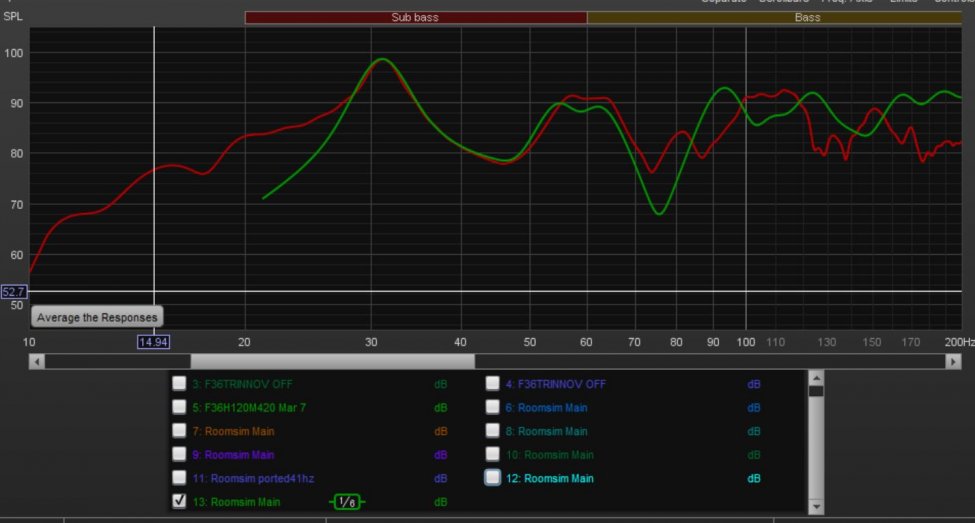Image resolution: width=975 pixels, height=523 pixels.
Task: Select the Sub bass frequency band label
Action: coord(415,18)
